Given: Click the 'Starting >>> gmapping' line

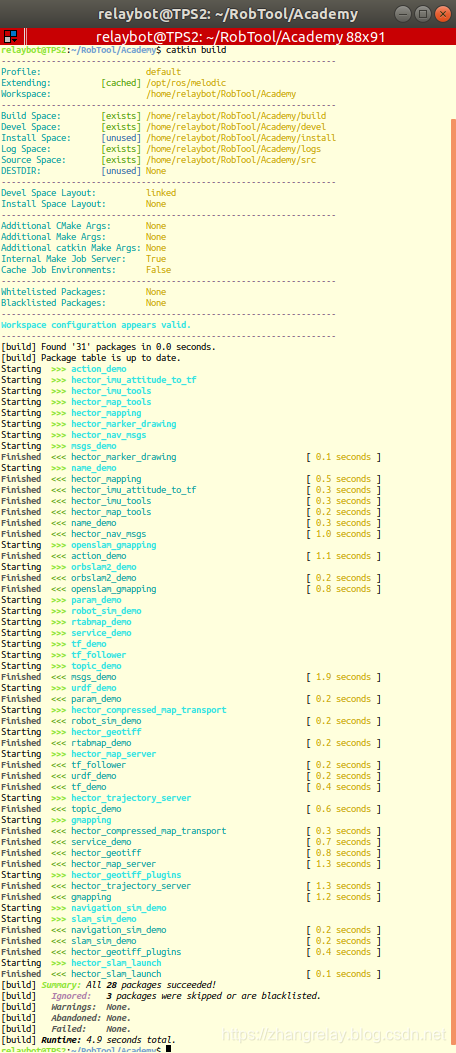Looking at the screenshot, I should tap(56, 820).
